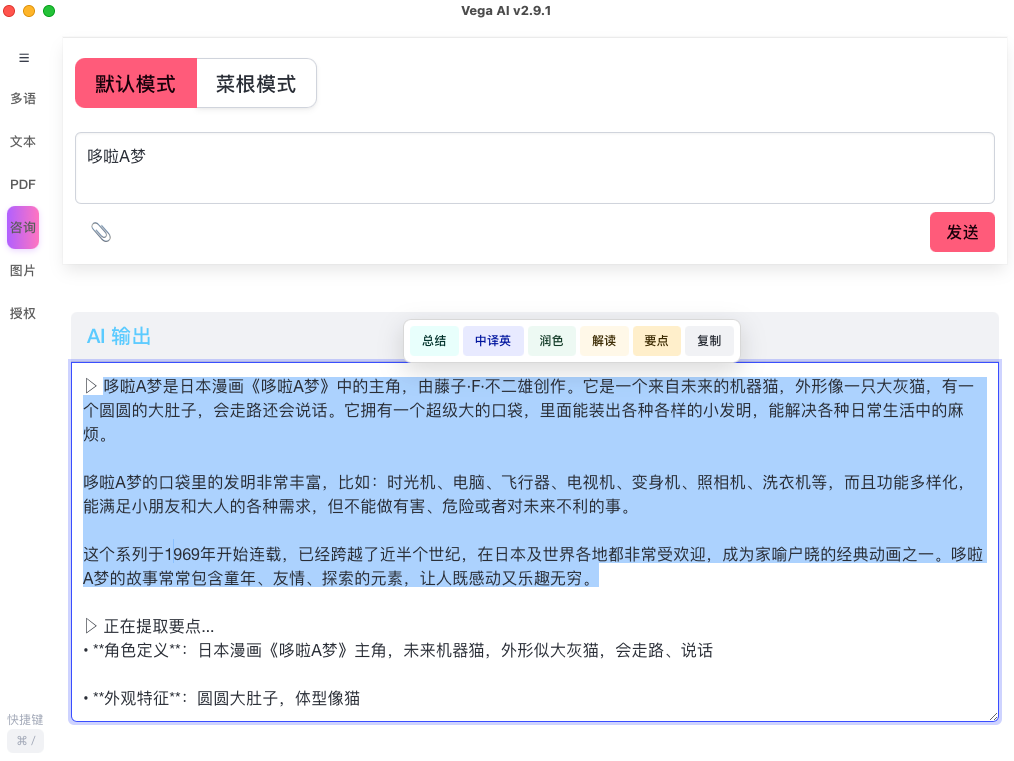Copy selected text using 复制
This screenshot has height=761, width=1014.
click(x=708, y=340)
